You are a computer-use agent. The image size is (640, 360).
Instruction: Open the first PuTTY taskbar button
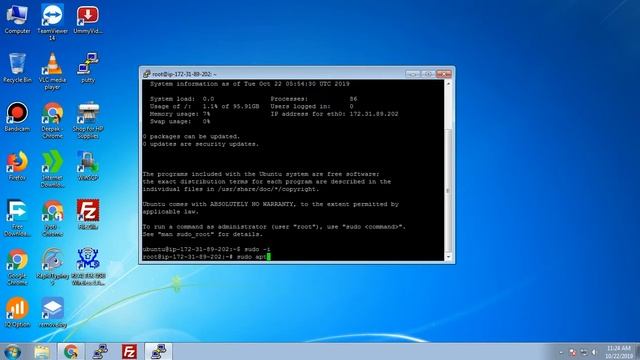click(x=100, y=352)
